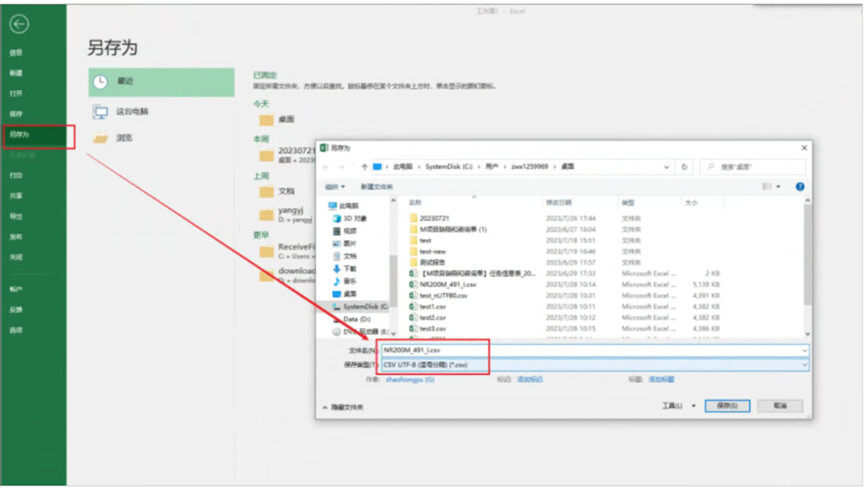Image resolution: width=865 pixels, height=488 pixels.
Task: Open the 信息 (Info) backstage menu item
Action: [16, 52]
